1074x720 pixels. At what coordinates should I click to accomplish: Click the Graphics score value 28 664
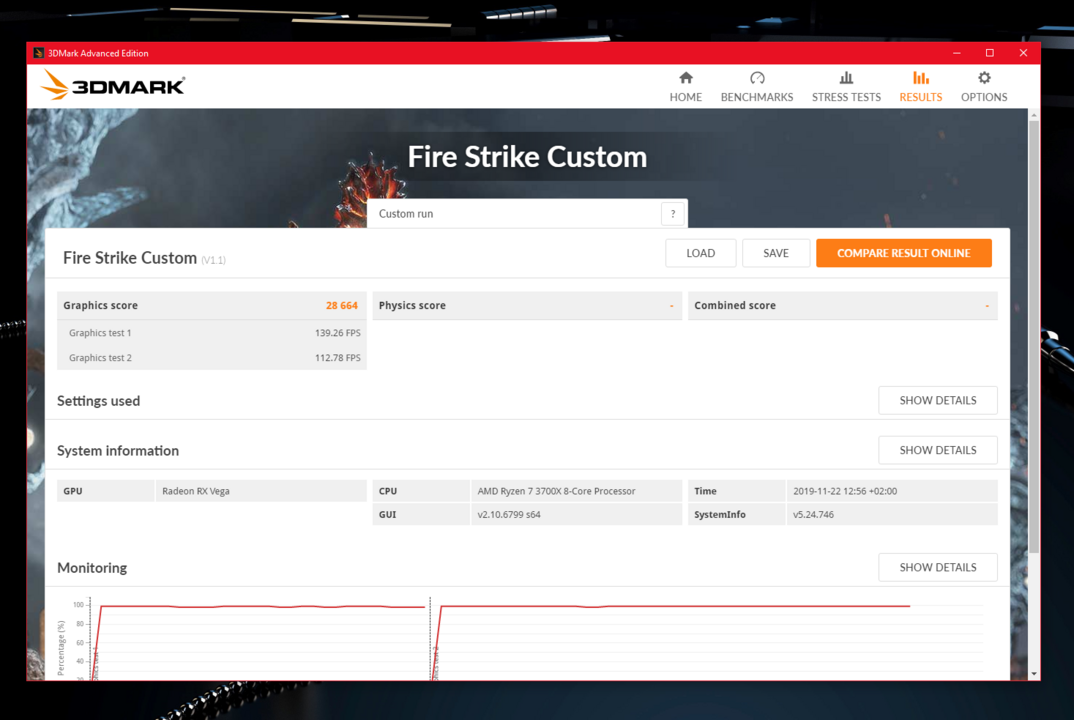341,306
